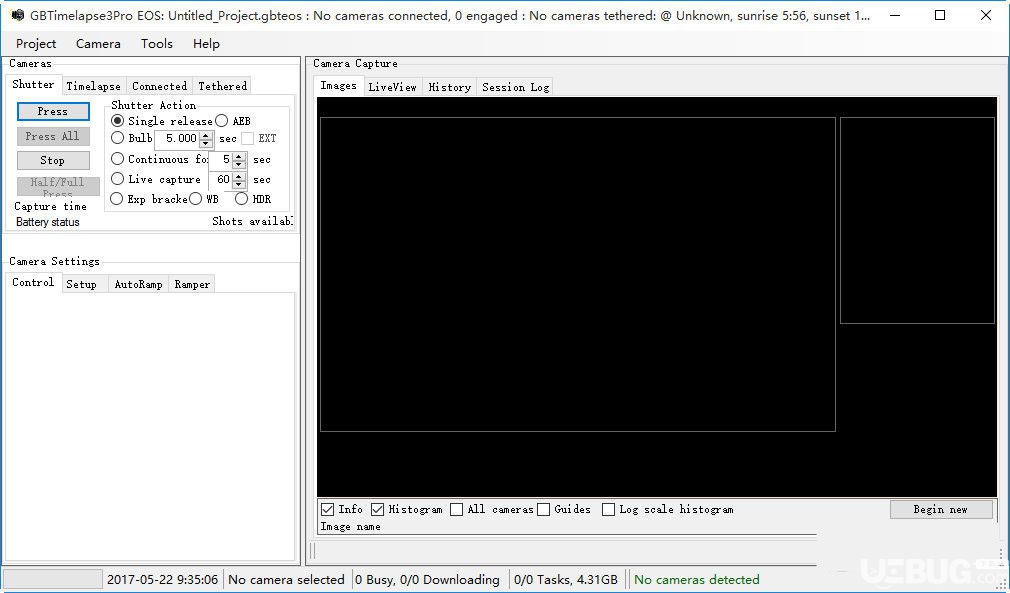Uncheck the Info checkbox

click(328, 509)
